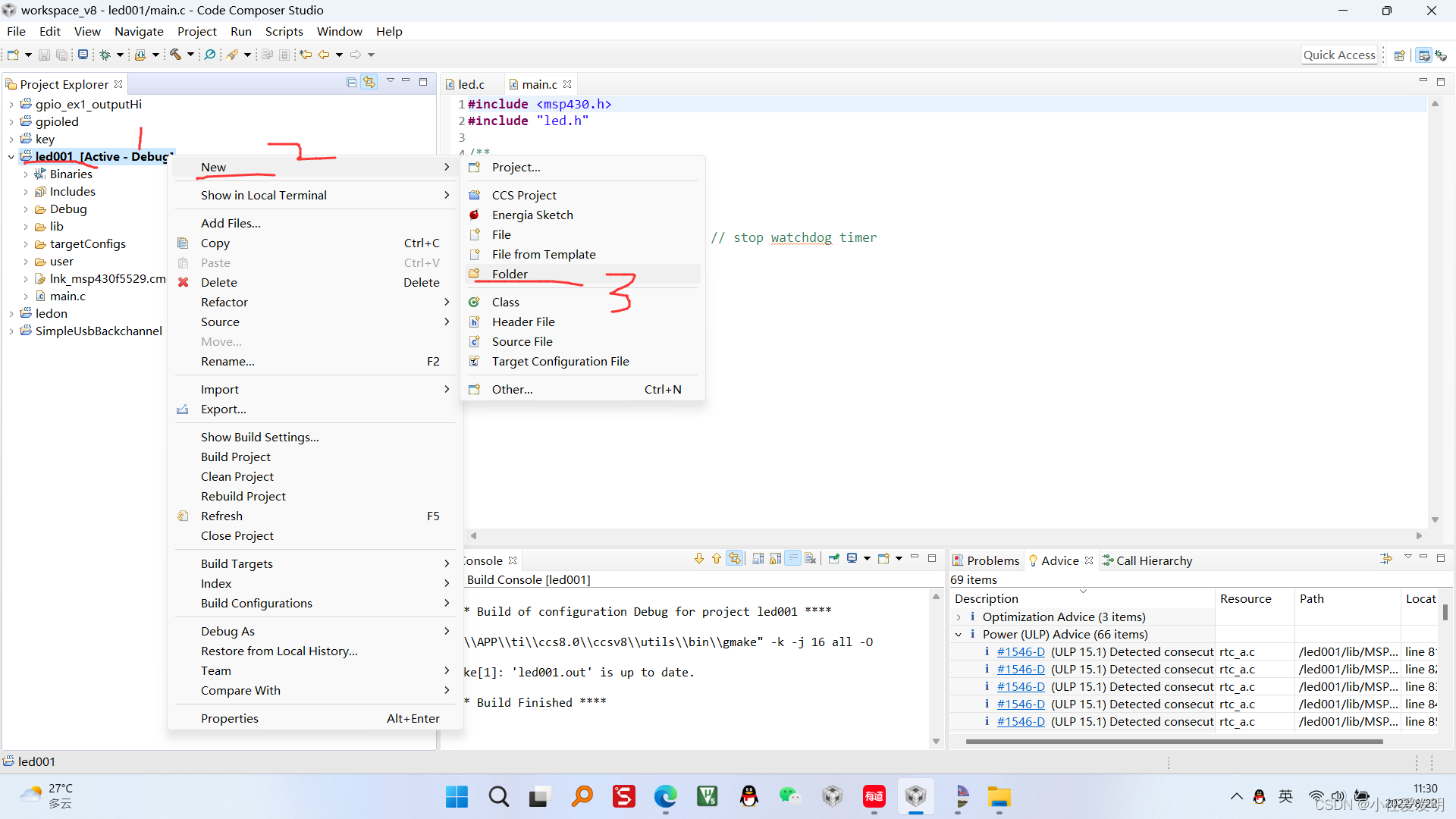Open the build hammer dropdown arrow

click(190, 55)
